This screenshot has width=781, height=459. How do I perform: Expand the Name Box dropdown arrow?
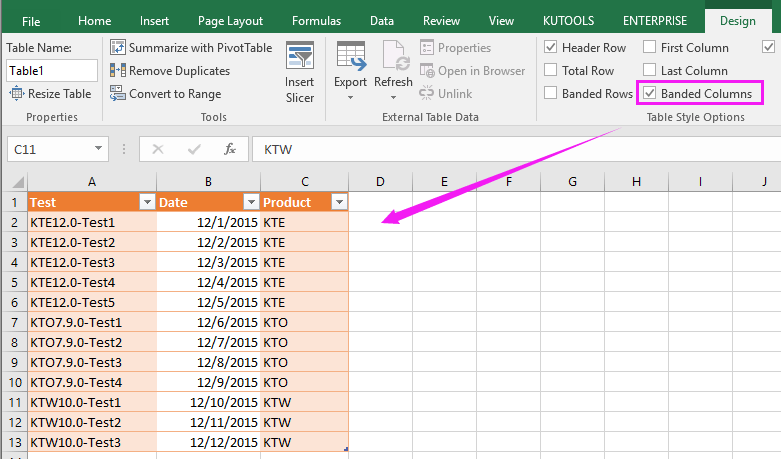[x=99, y=149]
